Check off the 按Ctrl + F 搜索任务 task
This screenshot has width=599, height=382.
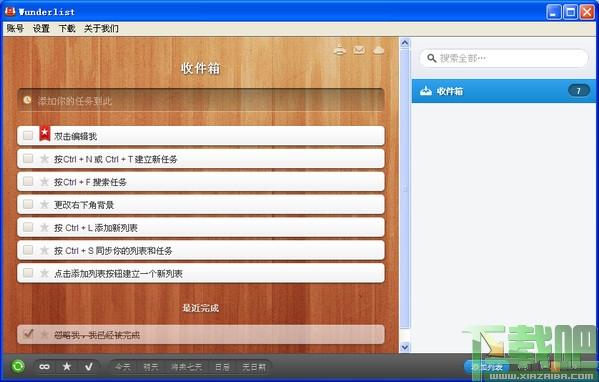pyautogui.click(x=28, y=181)
